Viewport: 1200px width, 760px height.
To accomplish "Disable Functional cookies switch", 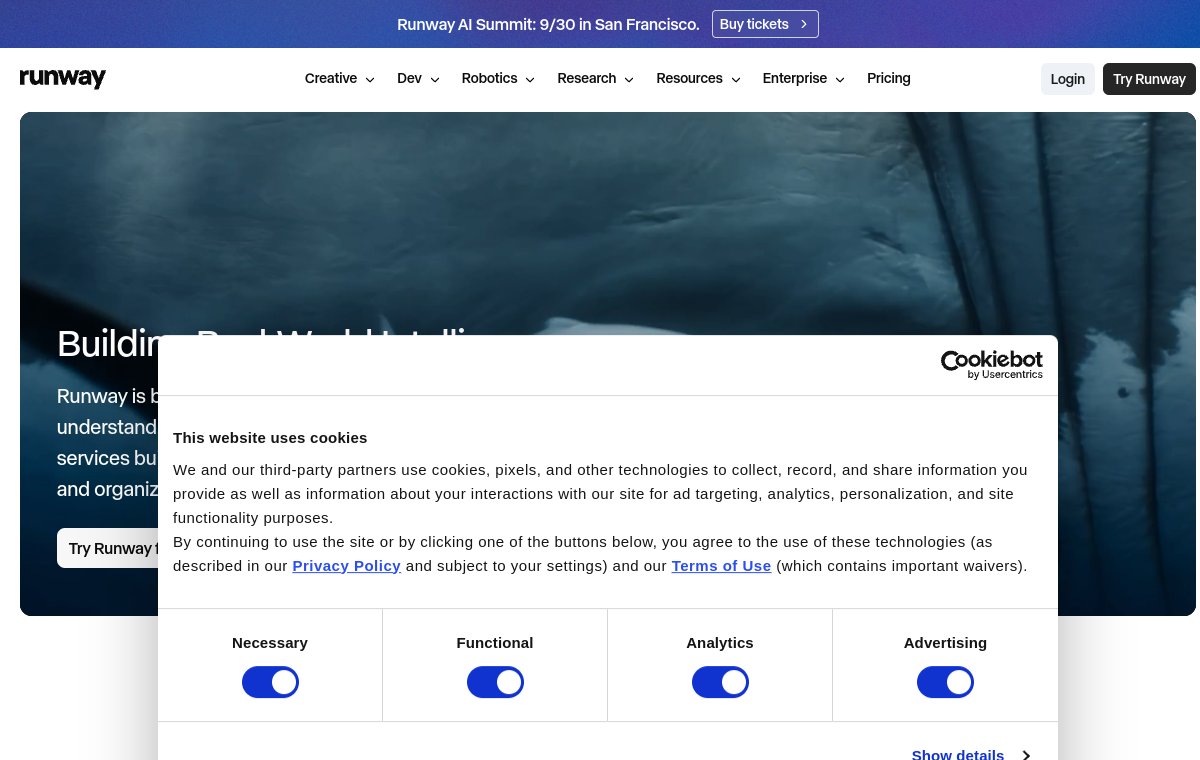I will click(x=495, y=682).
